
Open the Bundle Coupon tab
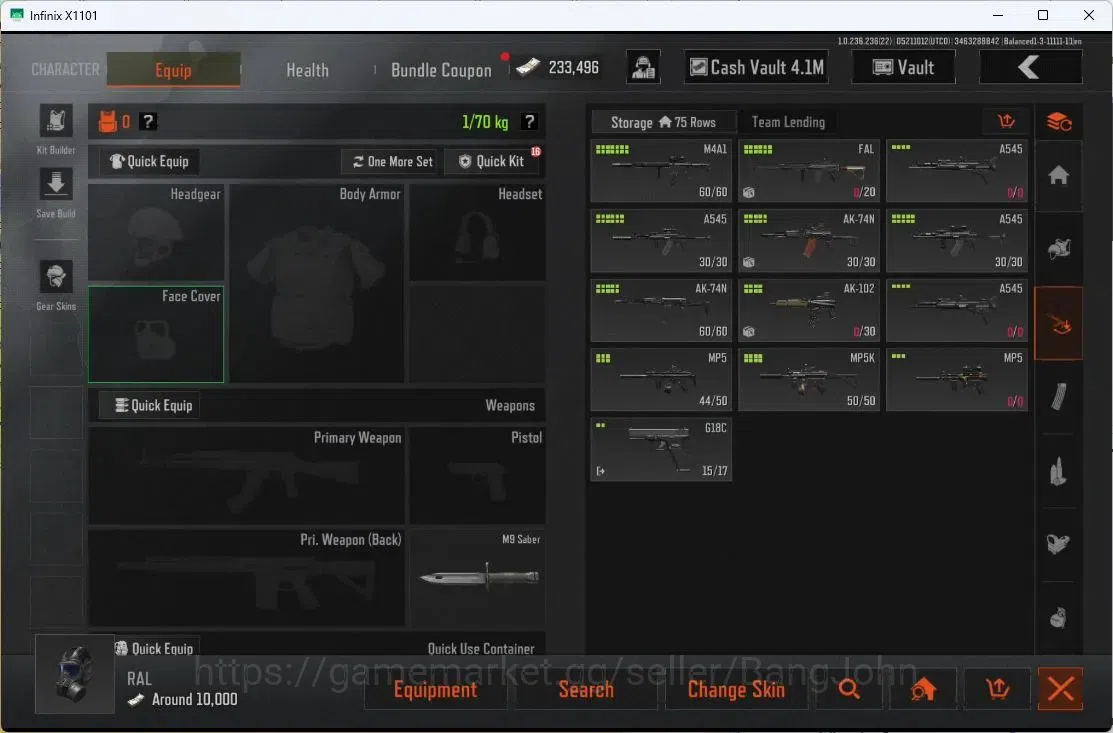click(441, 70)
